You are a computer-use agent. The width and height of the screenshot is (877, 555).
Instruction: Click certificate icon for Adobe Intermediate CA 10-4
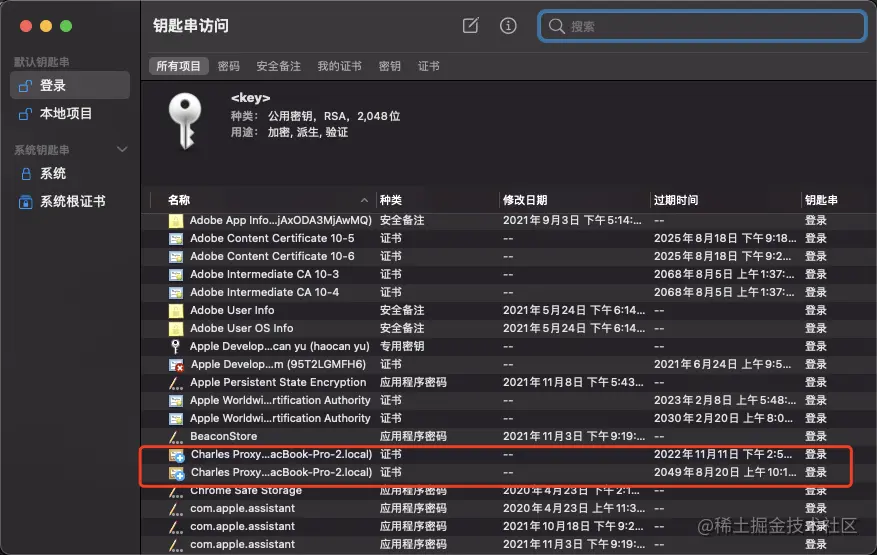(x=176, y=293)
